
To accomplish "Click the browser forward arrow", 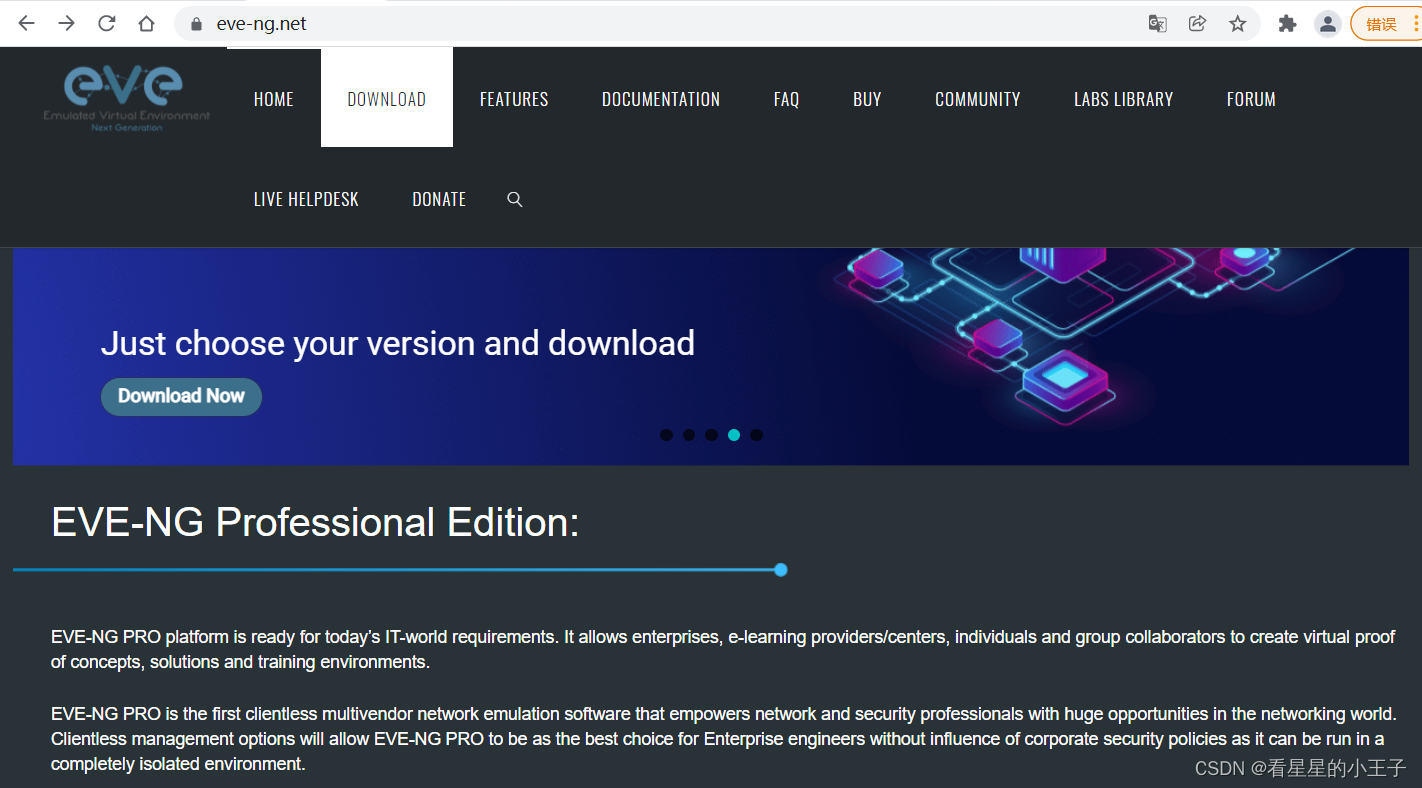I will (x=67, y=23).
